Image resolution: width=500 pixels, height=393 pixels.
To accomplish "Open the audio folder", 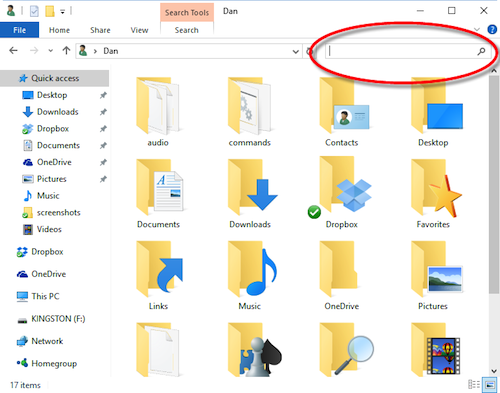I will tap(158, 112).
